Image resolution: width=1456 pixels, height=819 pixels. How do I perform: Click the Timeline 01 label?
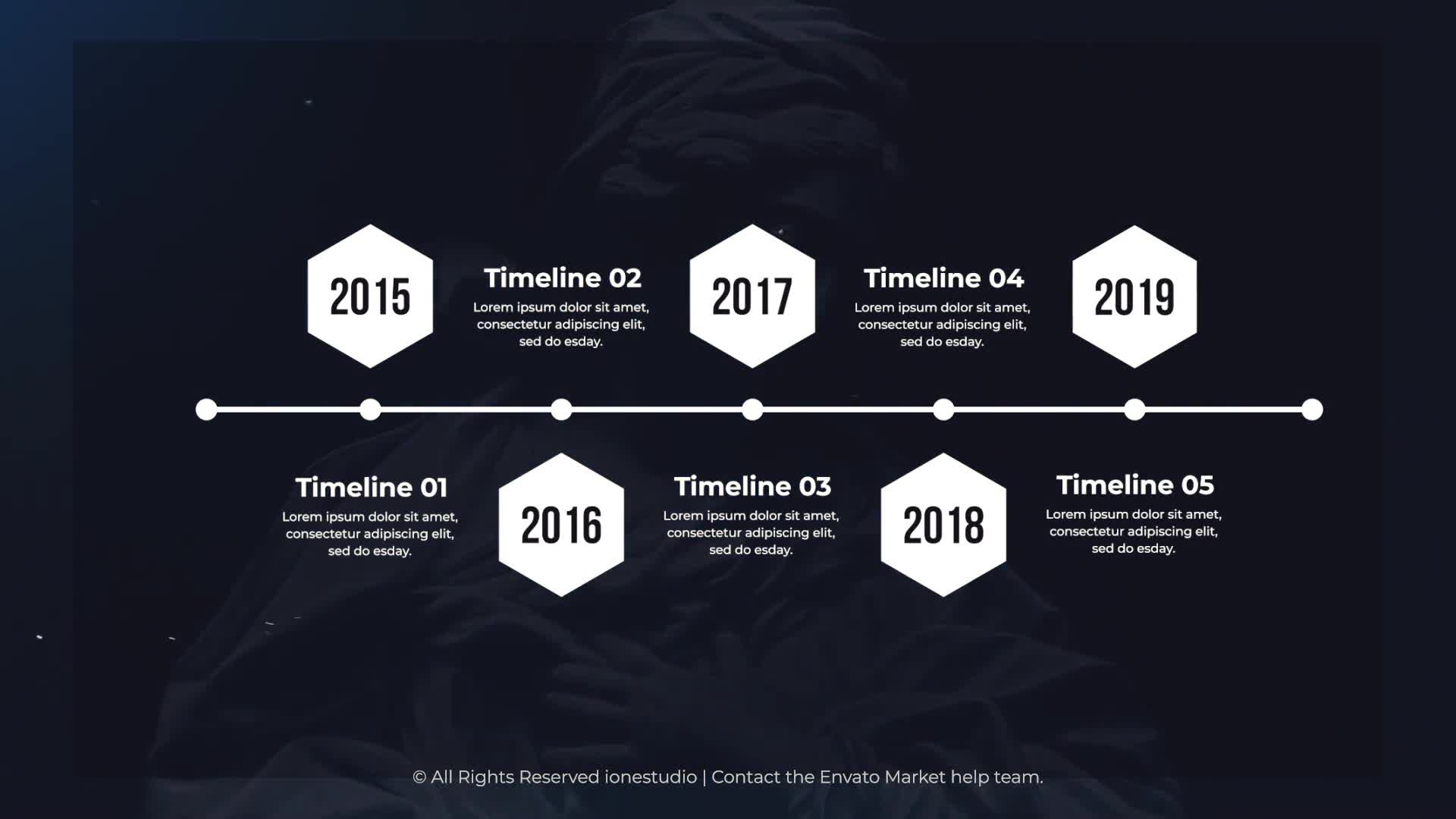pos(371,487)
